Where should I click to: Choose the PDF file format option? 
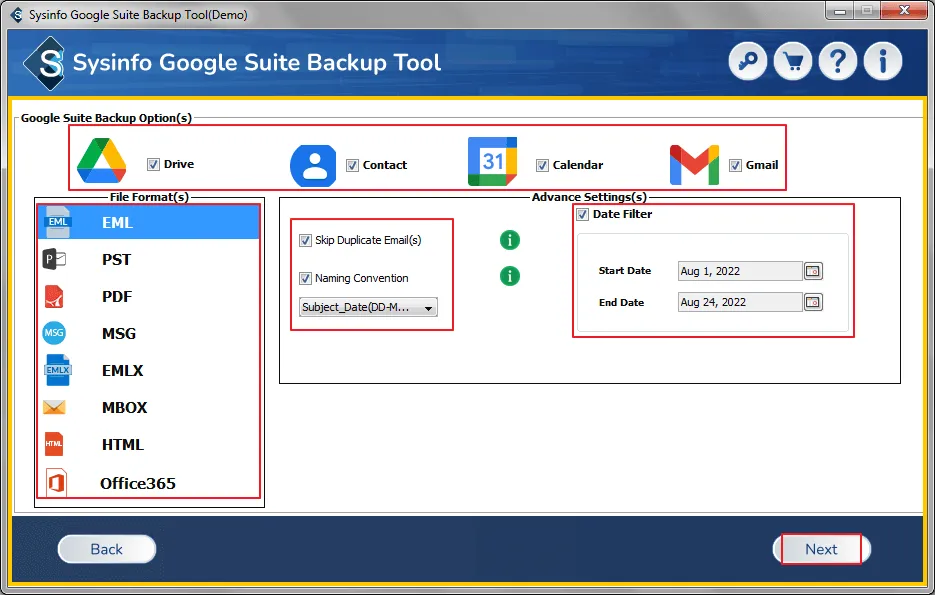point(116,297)
